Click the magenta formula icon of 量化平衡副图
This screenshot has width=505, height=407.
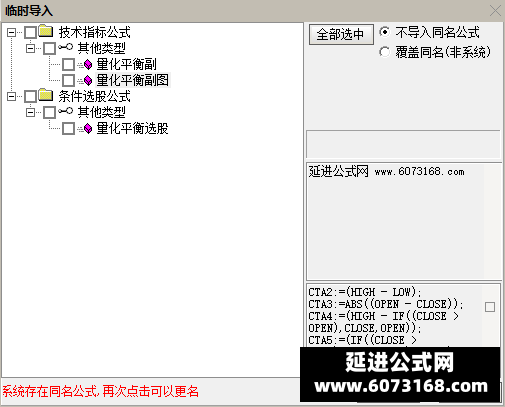point(88,80)
